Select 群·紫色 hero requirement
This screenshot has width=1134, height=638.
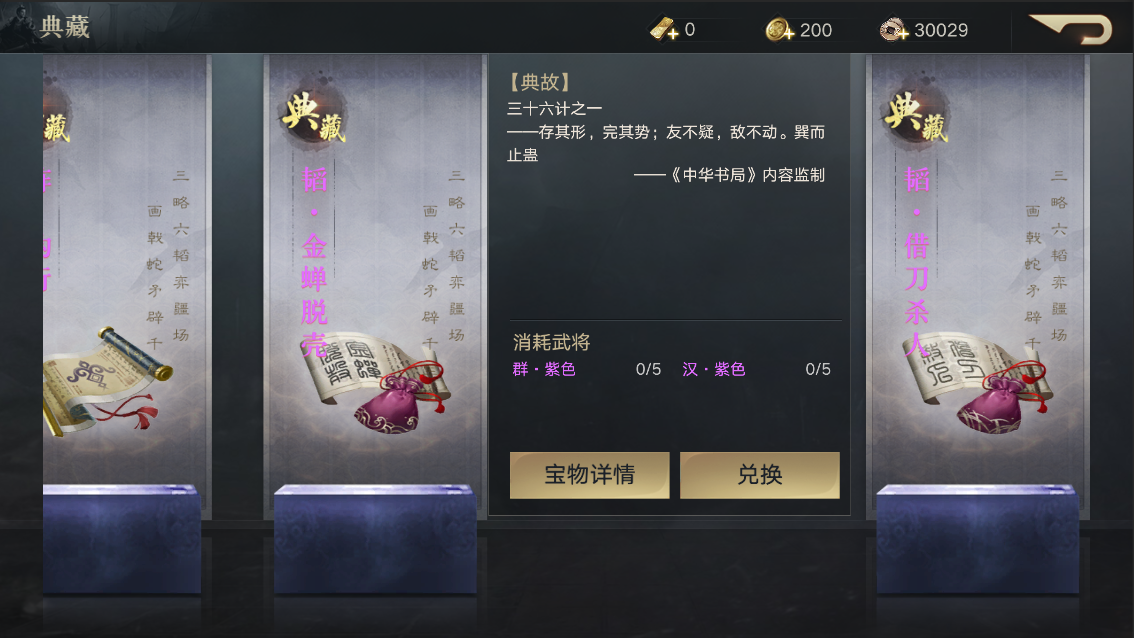[544, 369]
